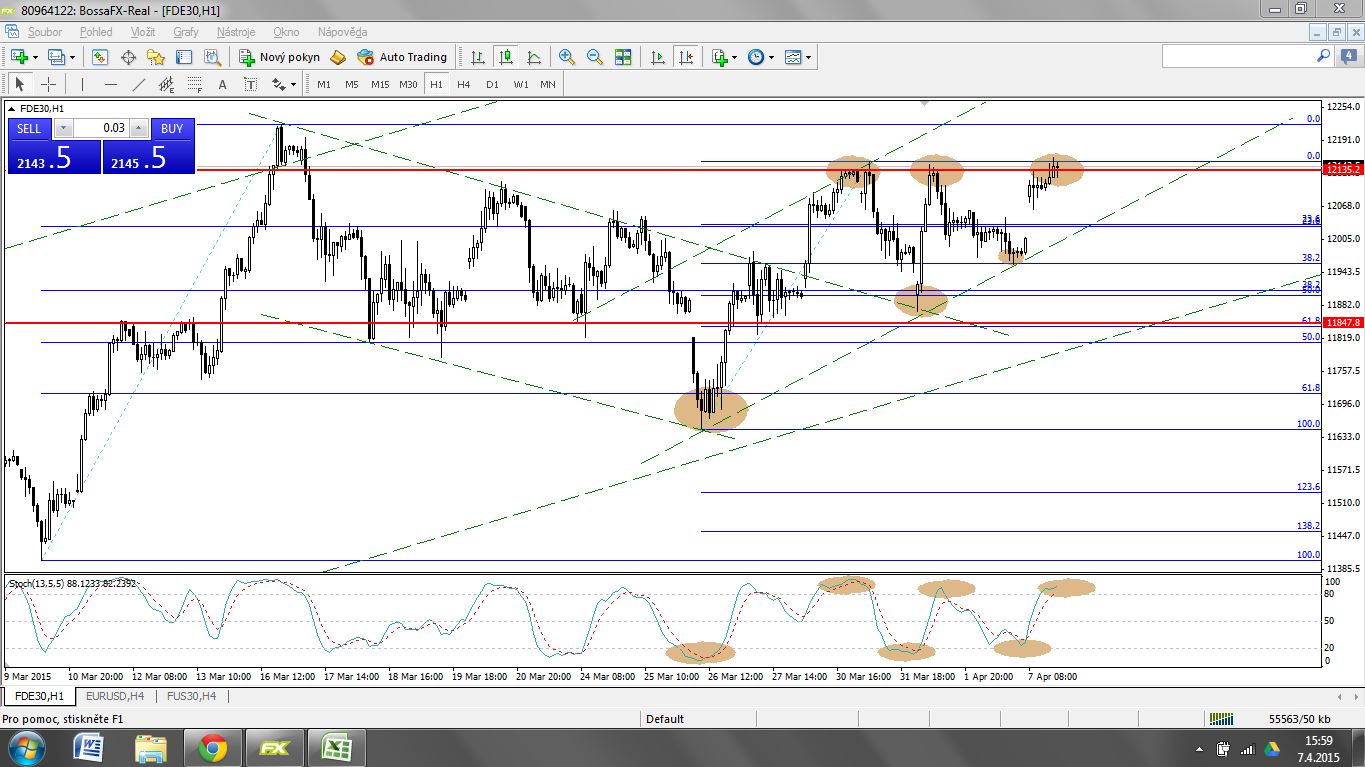Click the Nový pokyn button
1365x767 pixels.
tap(279, 57)
